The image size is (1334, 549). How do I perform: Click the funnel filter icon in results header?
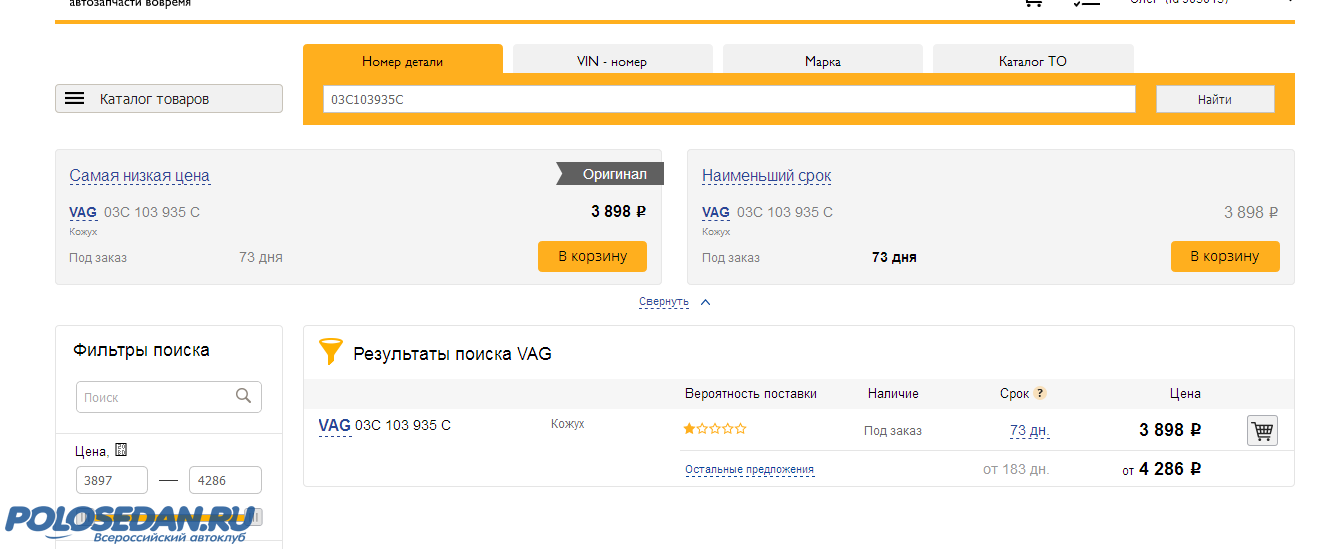click(x=330, y=351)
